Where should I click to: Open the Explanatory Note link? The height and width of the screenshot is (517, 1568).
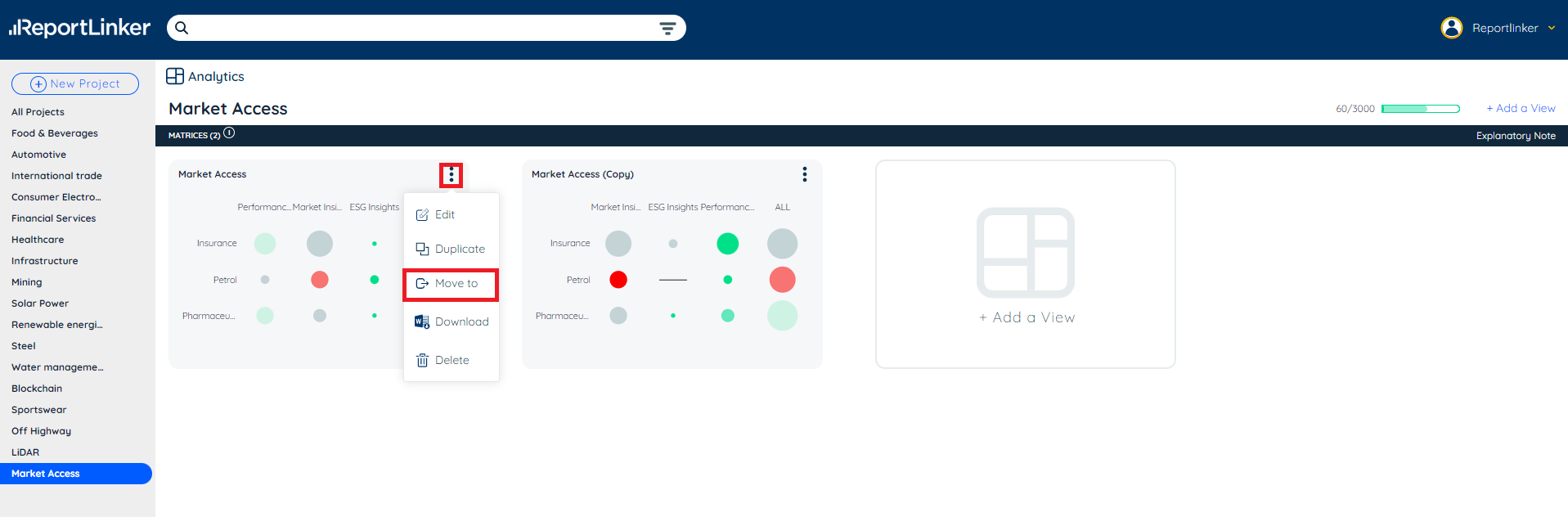pyautogui.click(x=1515, y=136)
